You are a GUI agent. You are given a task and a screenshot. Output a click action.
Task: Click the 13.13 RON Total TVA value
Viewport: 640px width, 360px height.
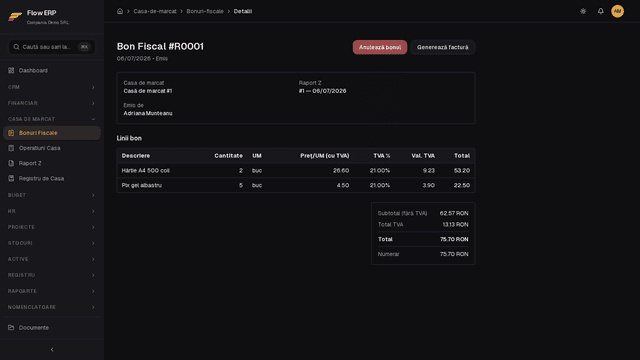(x=455, y=224)
